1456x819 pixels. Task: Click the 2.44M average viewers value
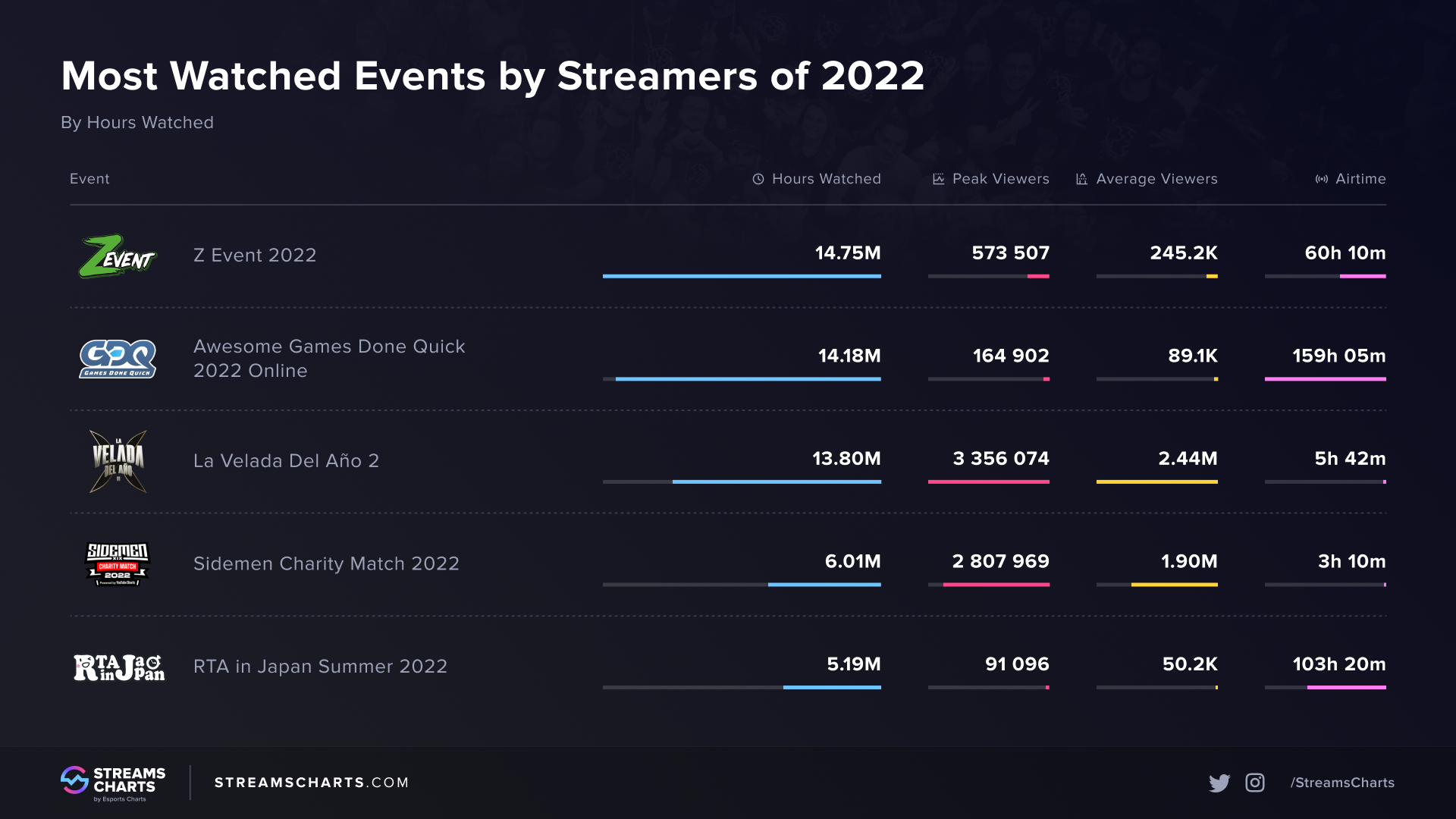coord(1188,459)
